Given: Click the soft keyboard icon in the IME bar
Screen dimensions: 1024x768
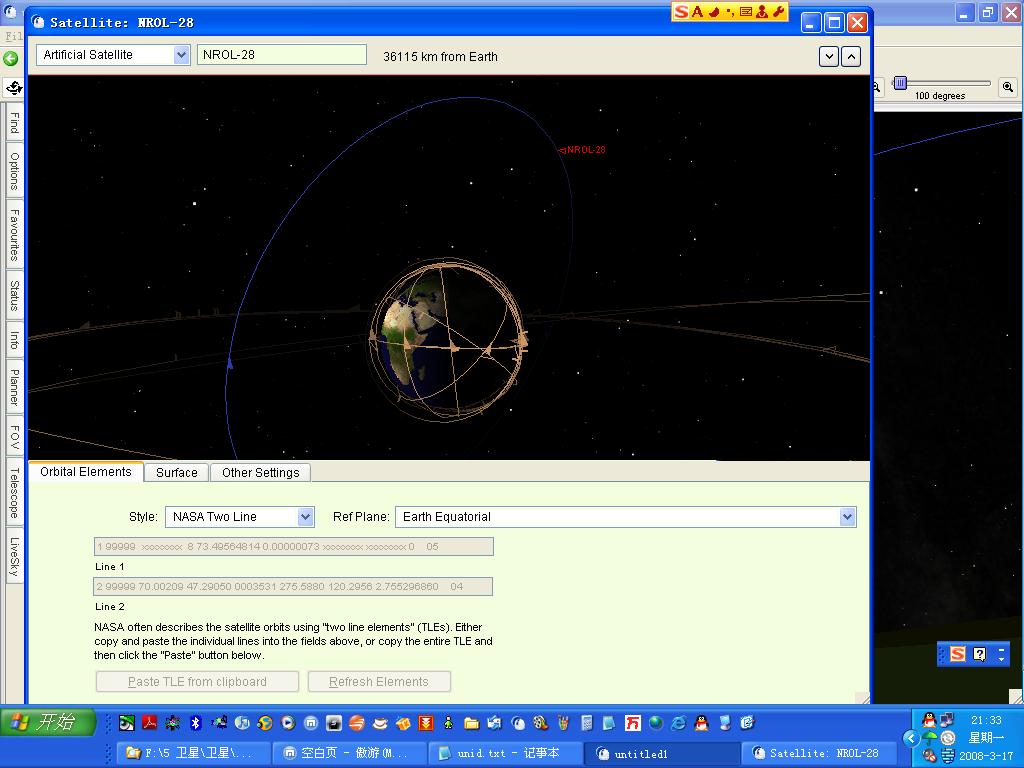Looking at the screenshot, I should [x=746, y=12].
